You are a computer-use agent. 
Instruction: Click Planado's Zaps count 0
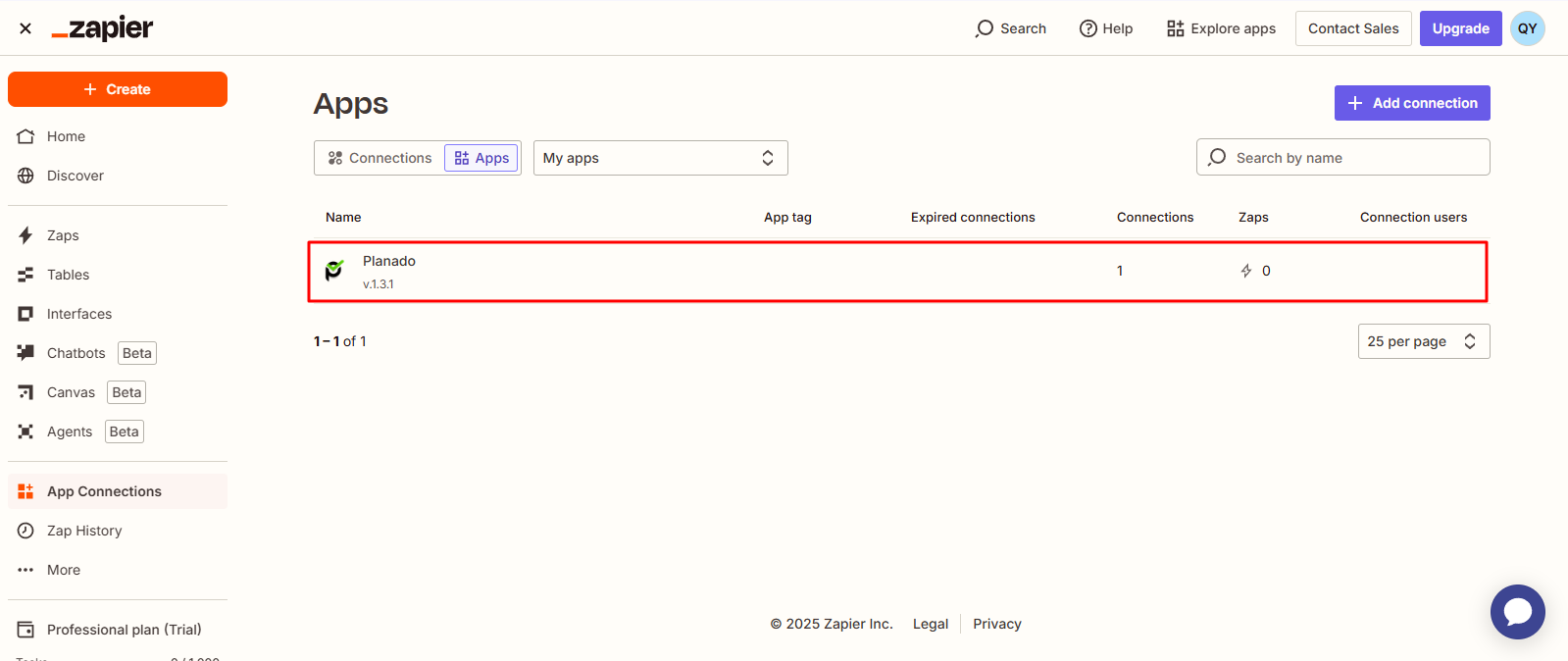click(x=1266, y=271)
